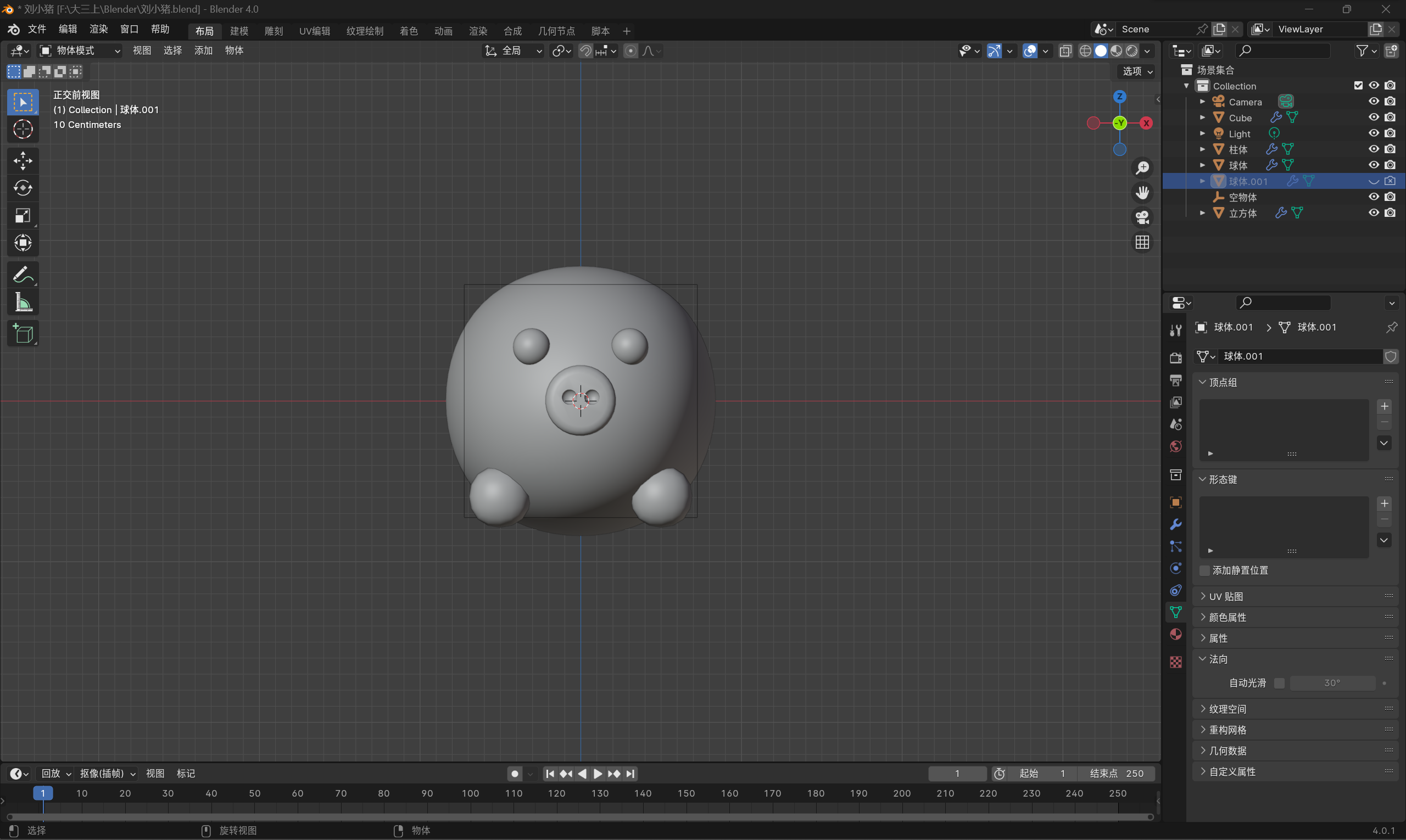The image size is (1406, 840).
Task: Select the Rotate tool
Action: [23, 188]
